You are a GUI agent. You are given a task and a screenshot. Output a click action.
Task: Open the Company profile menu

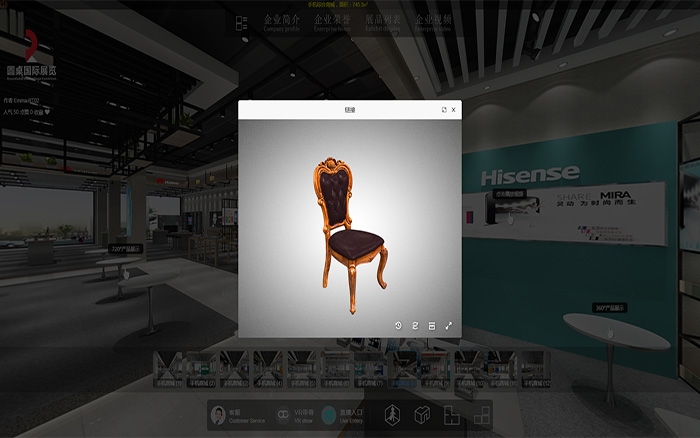click(284, 22)
